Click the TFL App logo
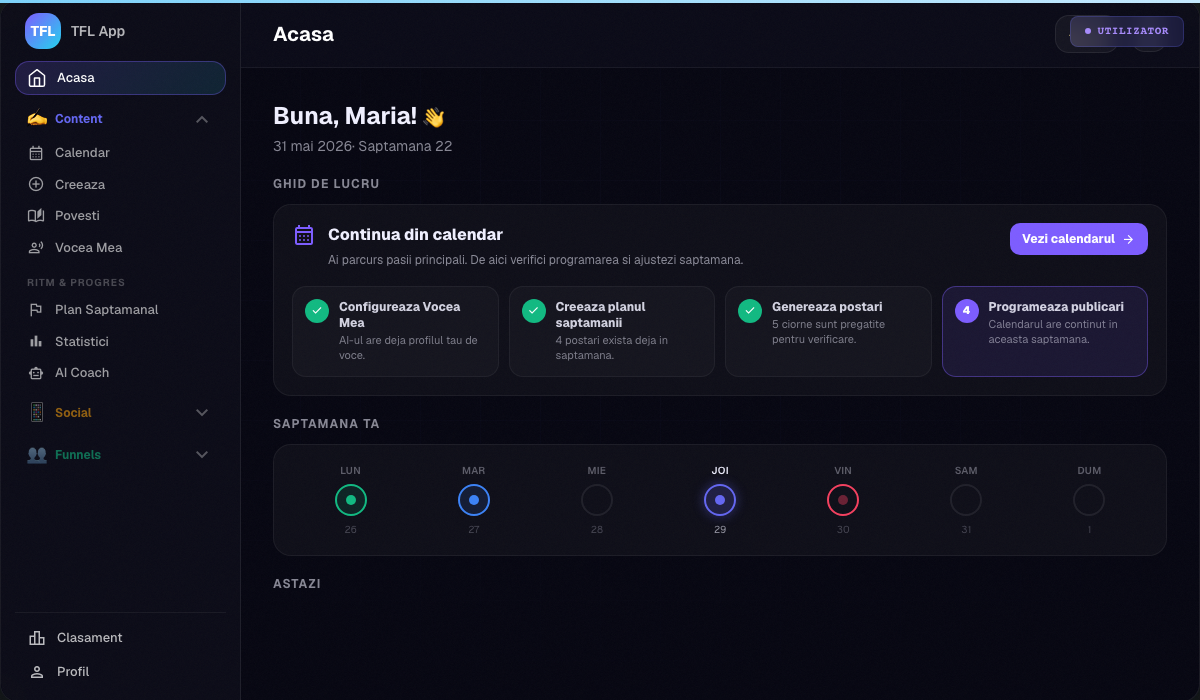1200x700 pixels. click(43, 31)
